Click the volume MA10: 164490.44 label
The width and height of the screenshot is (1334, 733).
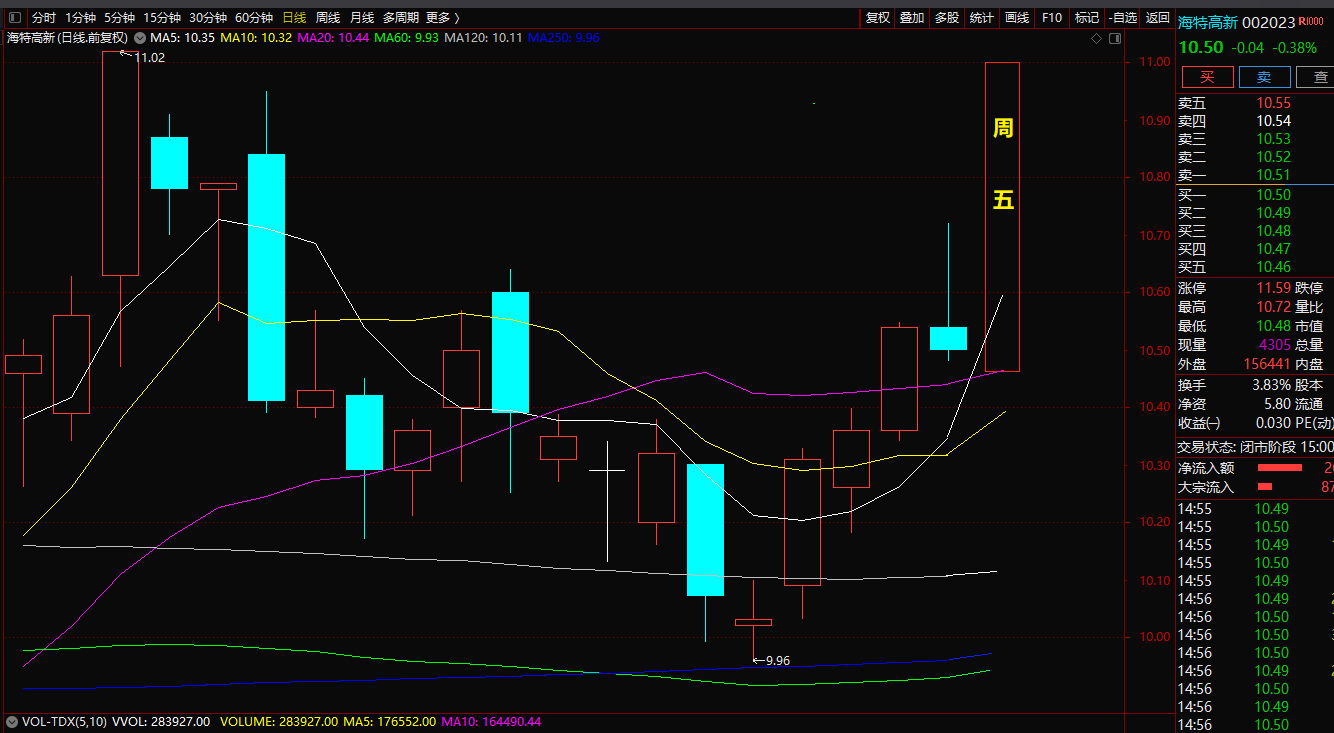click(x=491, y=721)
